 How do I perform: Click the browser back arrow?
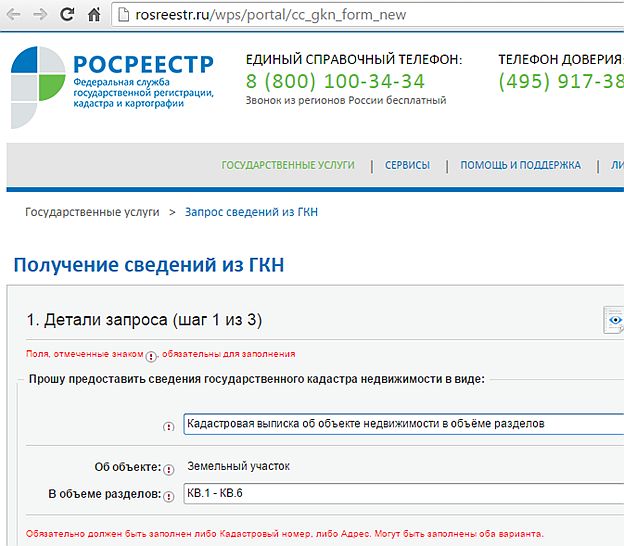(x=13, y=15)
